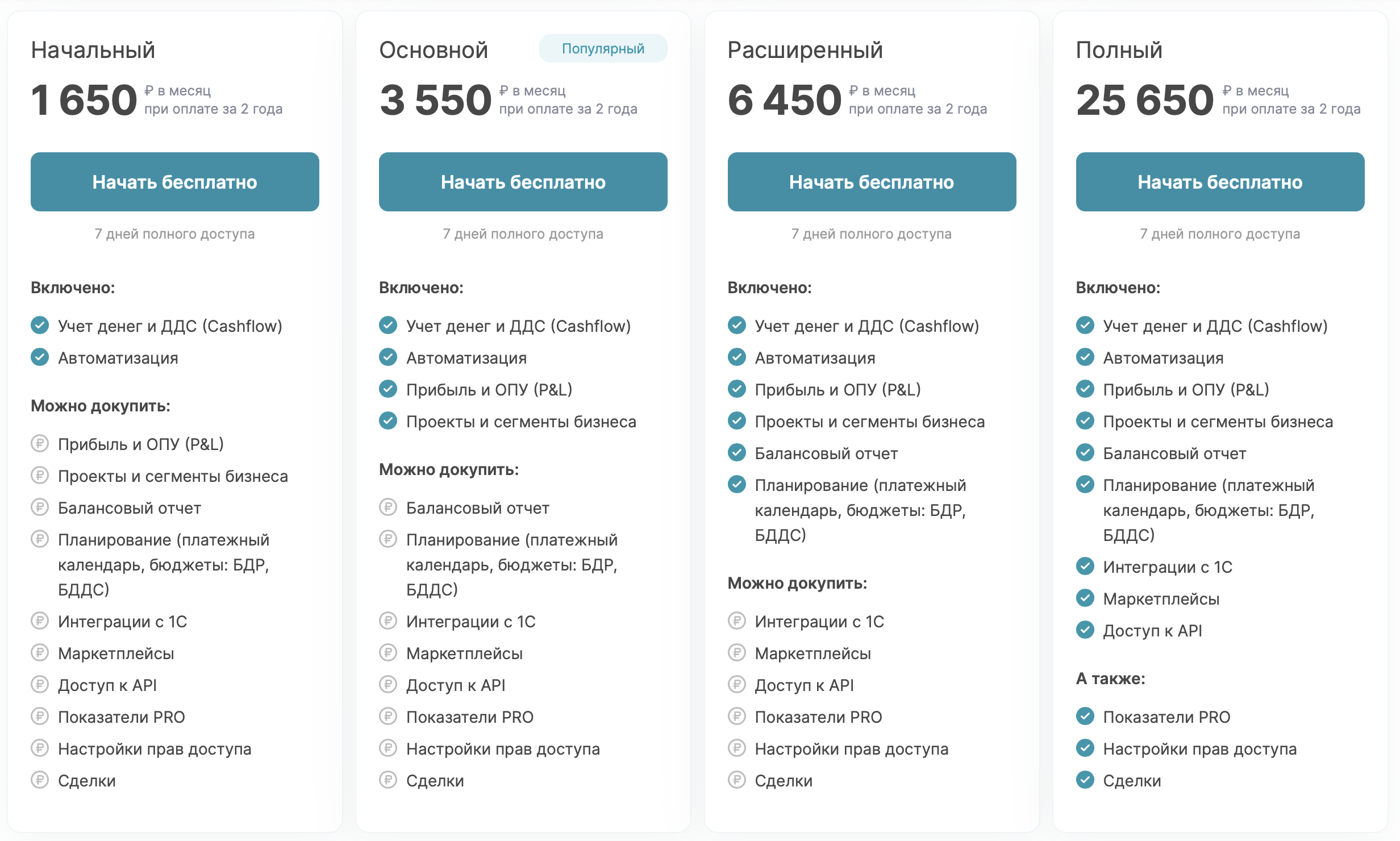The image size is (1400, 841).
Task: Click checkmark beside Сделки in Полный plan
Action: tap(1085, 780)
